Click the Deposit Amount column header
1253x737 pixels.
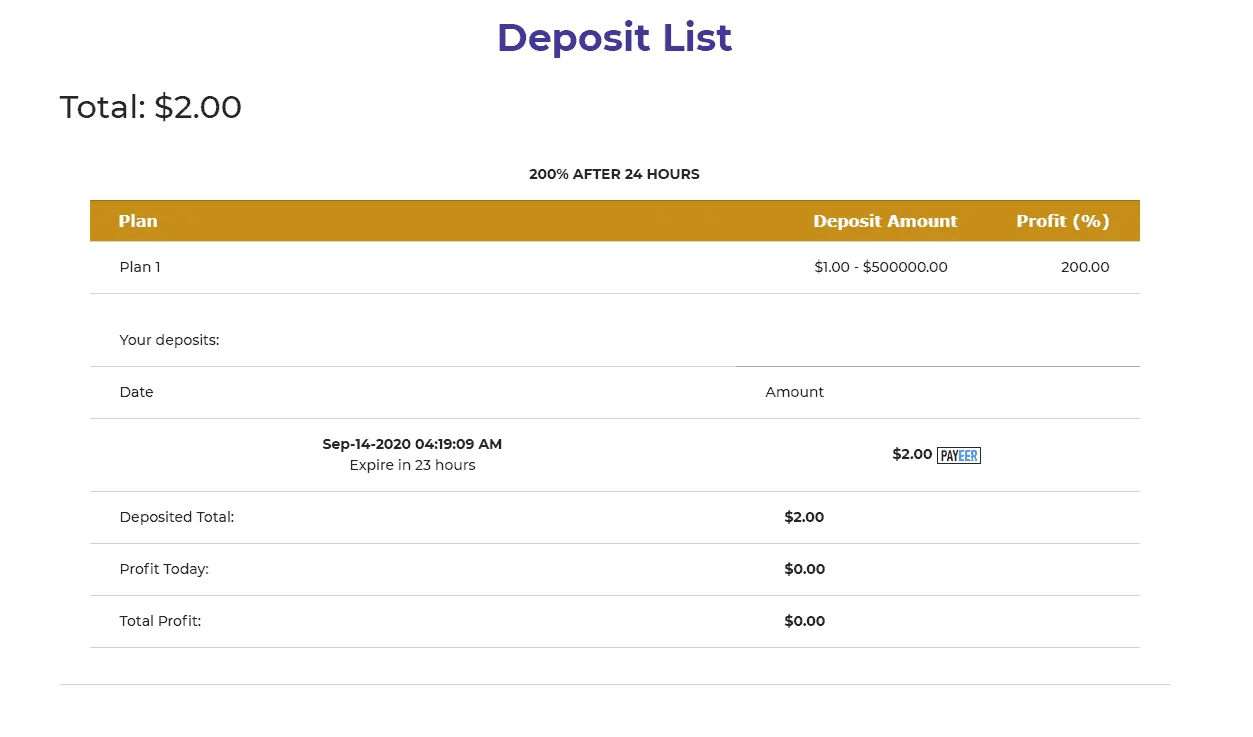click(x=885, y=221)
